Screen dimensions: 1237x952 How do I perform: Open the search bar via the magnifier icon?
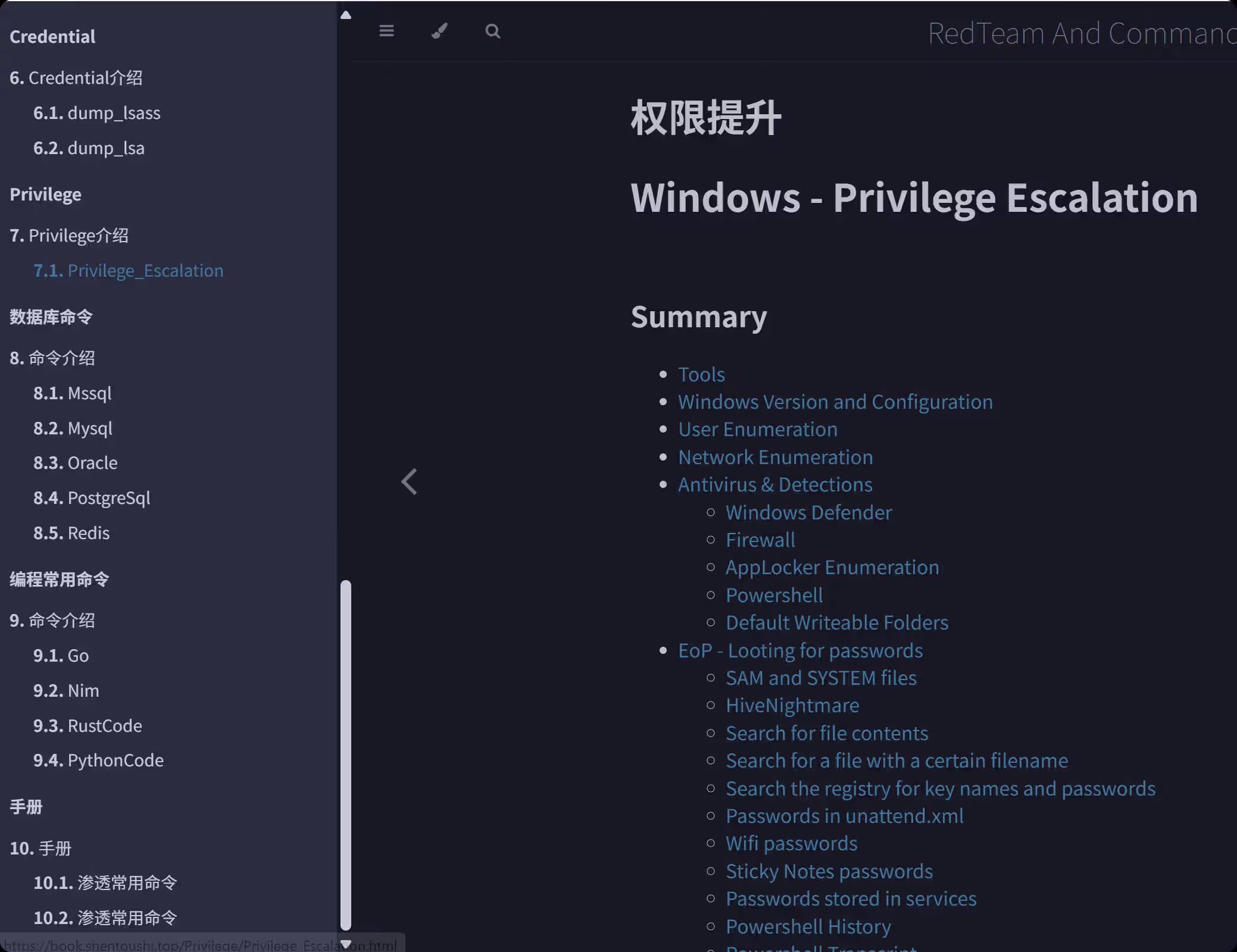tap(492, 31)
